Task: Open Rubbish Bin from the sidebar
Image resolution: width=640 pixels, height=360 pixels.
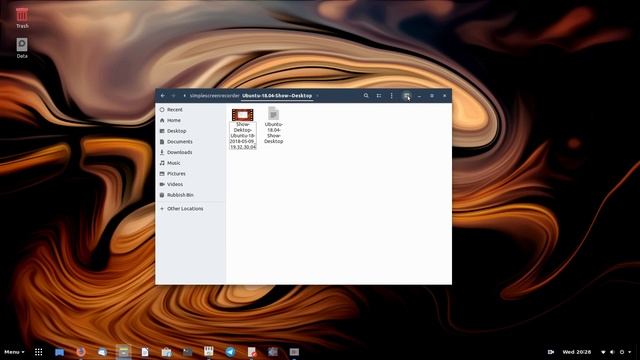Action: (190, 195)
